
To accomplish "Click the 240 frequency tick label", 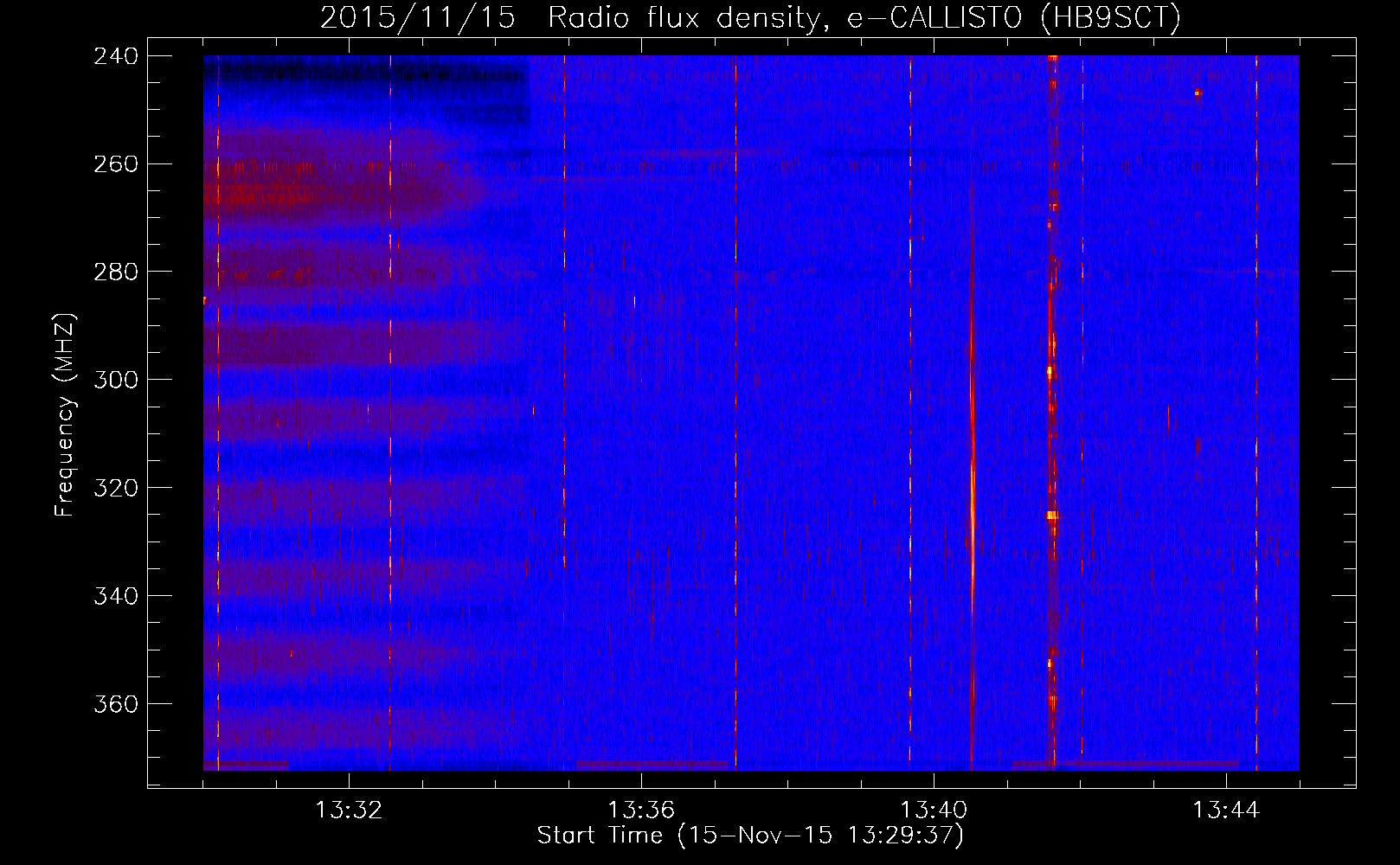I will 116,56.
